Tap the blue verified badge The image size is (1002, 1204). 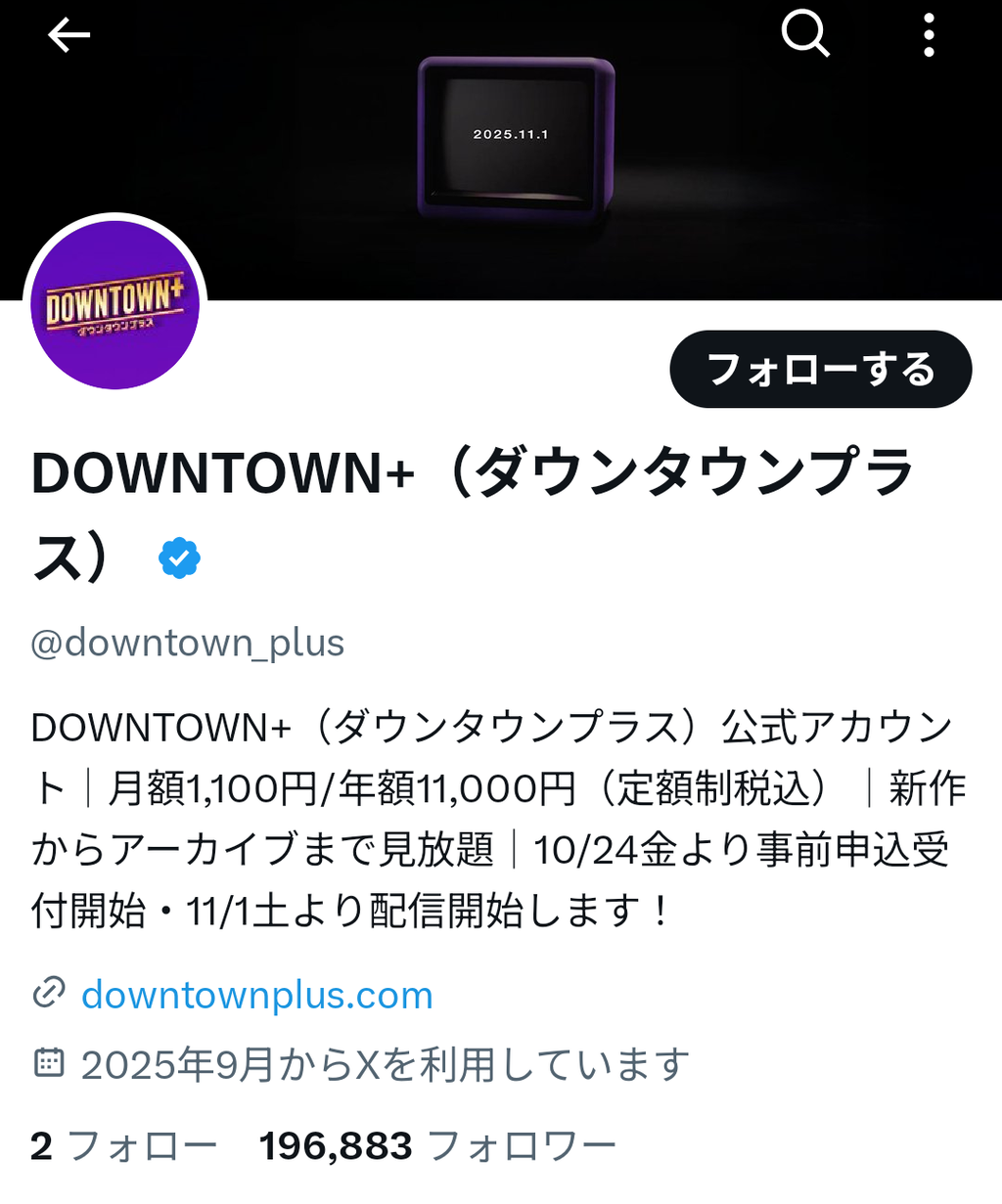[179, 558]
